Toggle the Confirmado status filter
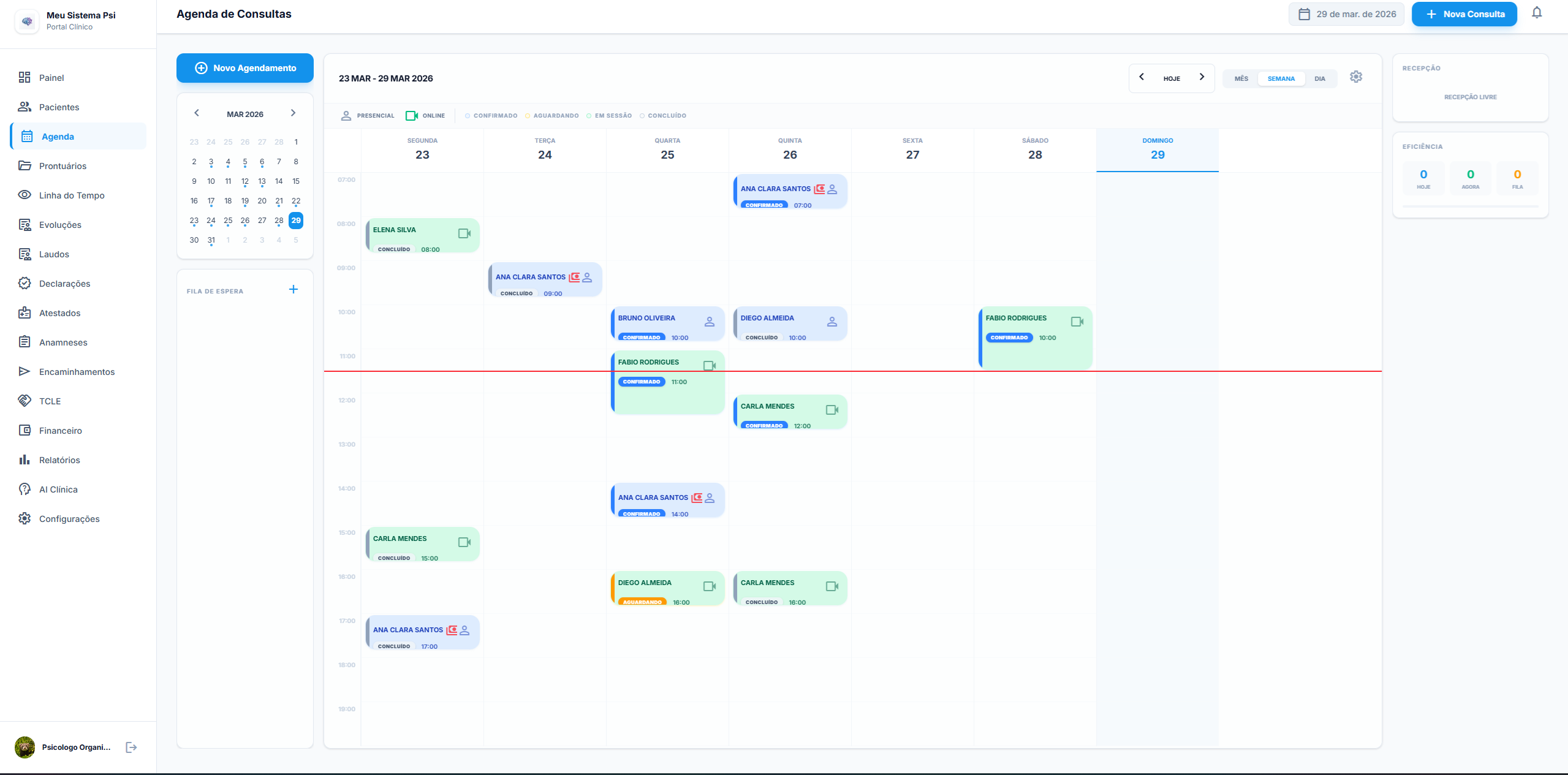The width and height of the screenshot is (1568, 775). pos(491,115)
